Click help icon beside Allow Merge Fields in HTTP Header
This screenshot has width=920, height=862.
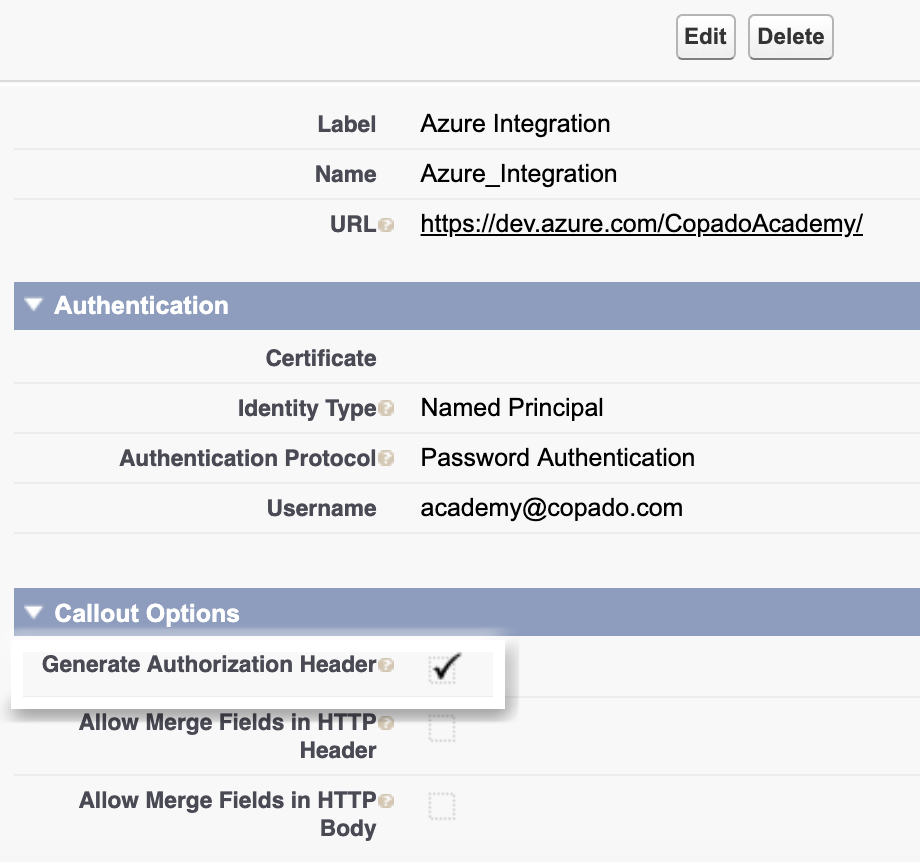tap(386, 723)
